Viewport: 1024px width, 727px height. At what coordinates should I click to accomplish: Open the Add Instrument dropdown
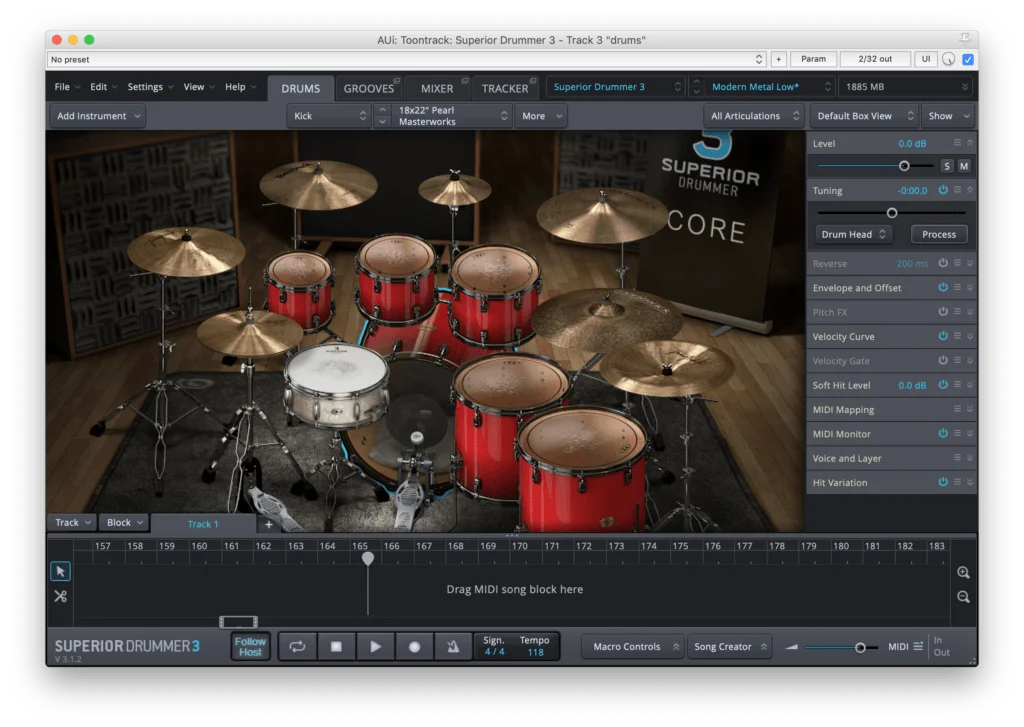click(x=98, y=116)
